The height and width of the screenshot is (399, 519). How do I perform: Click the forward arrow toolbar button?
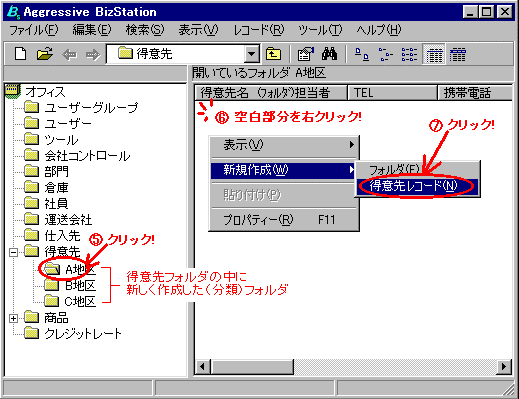(x=93, y=54)
